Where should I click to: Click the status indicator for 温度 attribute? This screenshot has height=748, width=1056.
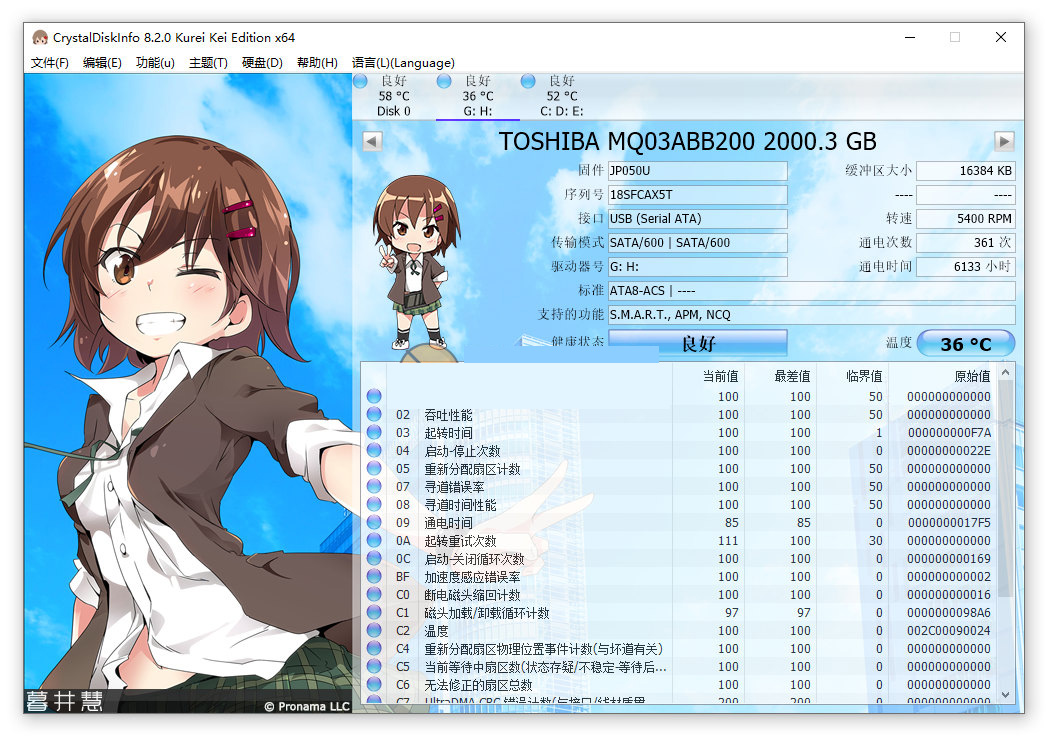pyautogui.click(x=373, y=630)
